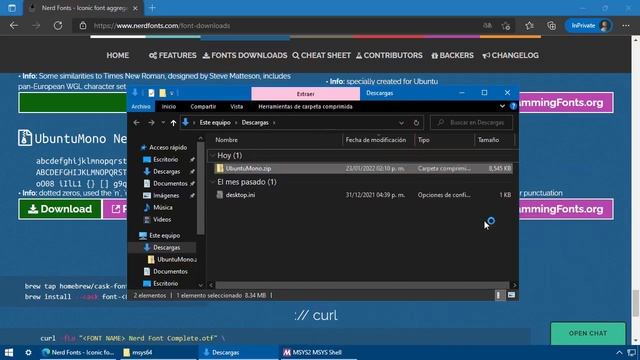Close the Nerd Fonts browser tab

pyautogui.click(x=135, y=8)
